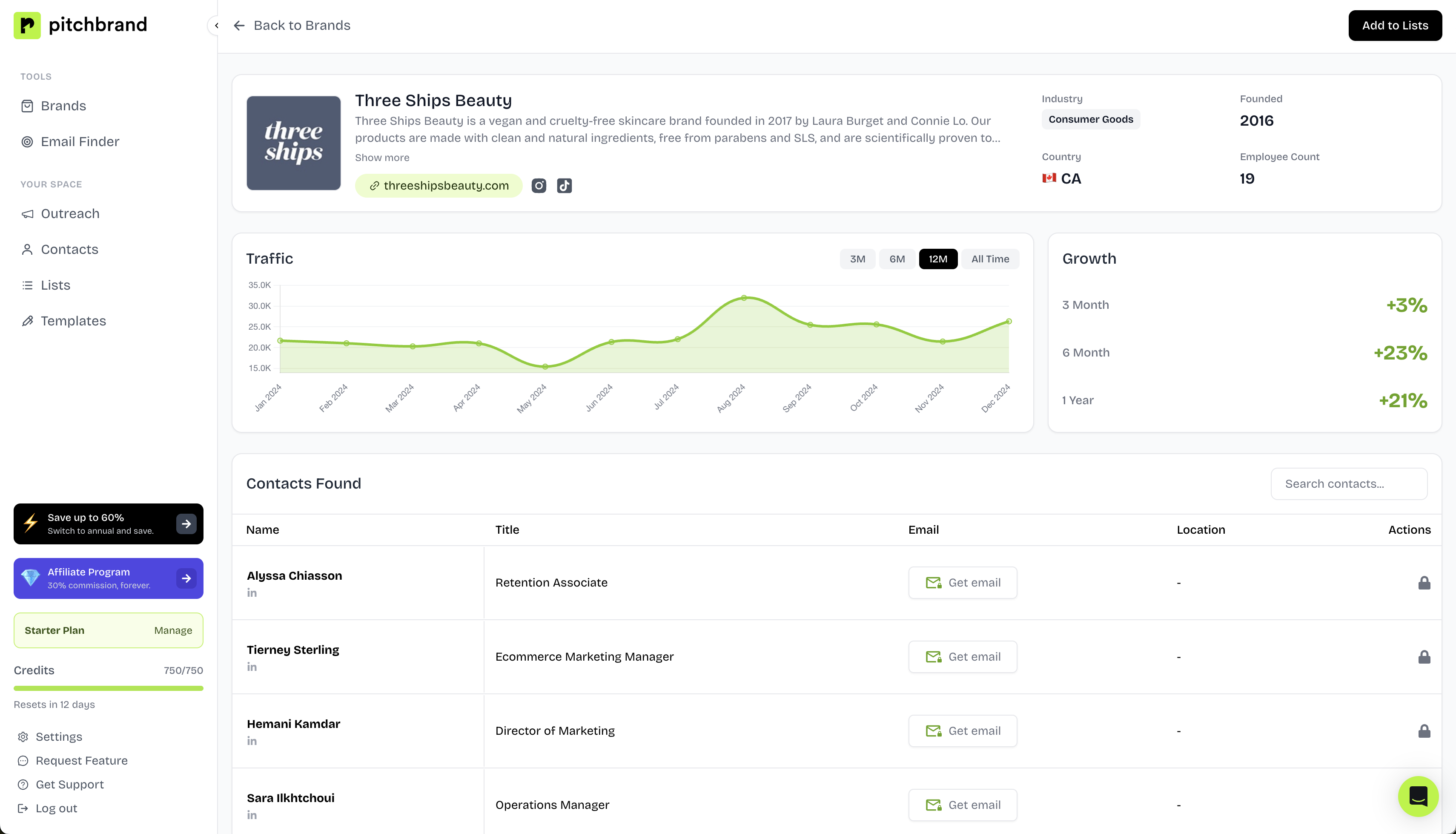Image resolution: width=1456 pixels, height=834 pixels.
Task: Click Hemani Kamdar's LinkedIn icon
Action: (x=252, y=741)
